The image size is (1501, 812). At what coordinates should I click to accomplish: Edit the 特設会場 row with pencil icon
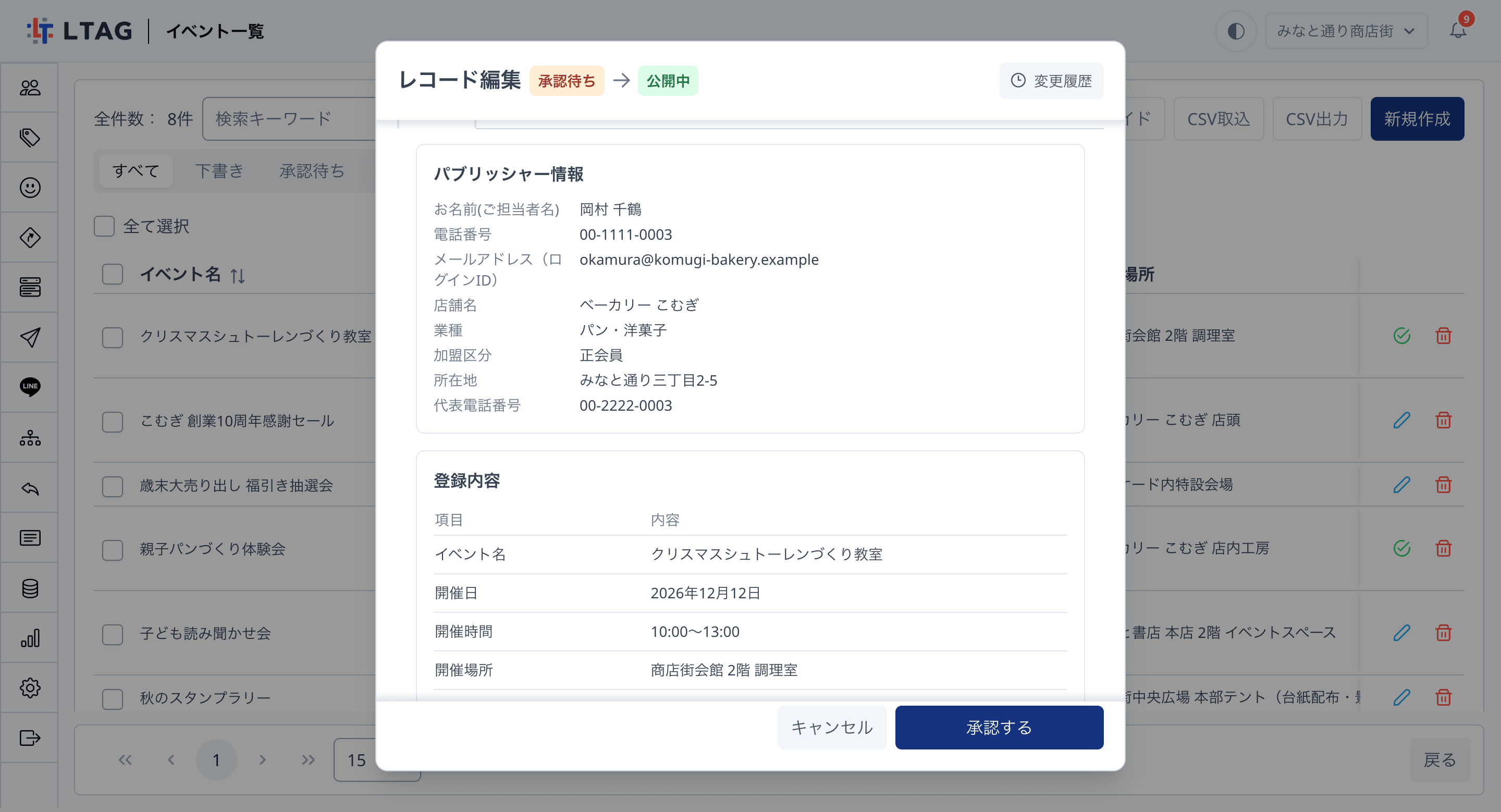pyautogui.click(x=1401, y=485)
